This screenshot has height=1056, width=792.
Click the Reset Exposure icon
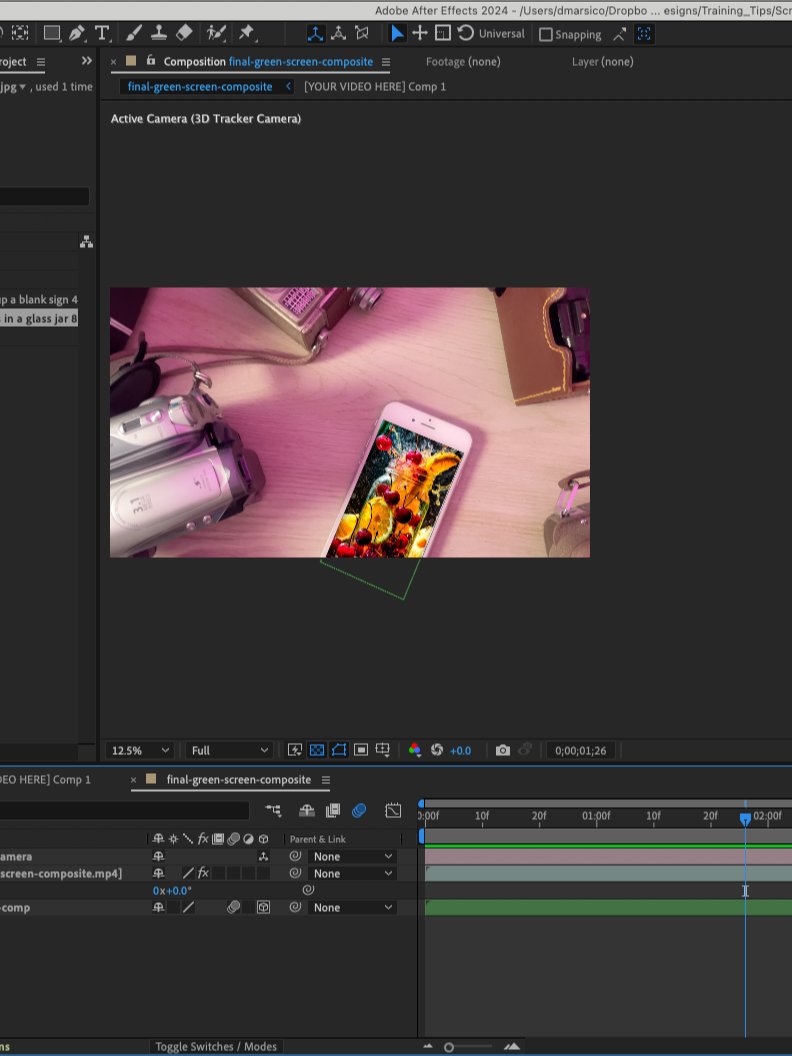(436, 750)
